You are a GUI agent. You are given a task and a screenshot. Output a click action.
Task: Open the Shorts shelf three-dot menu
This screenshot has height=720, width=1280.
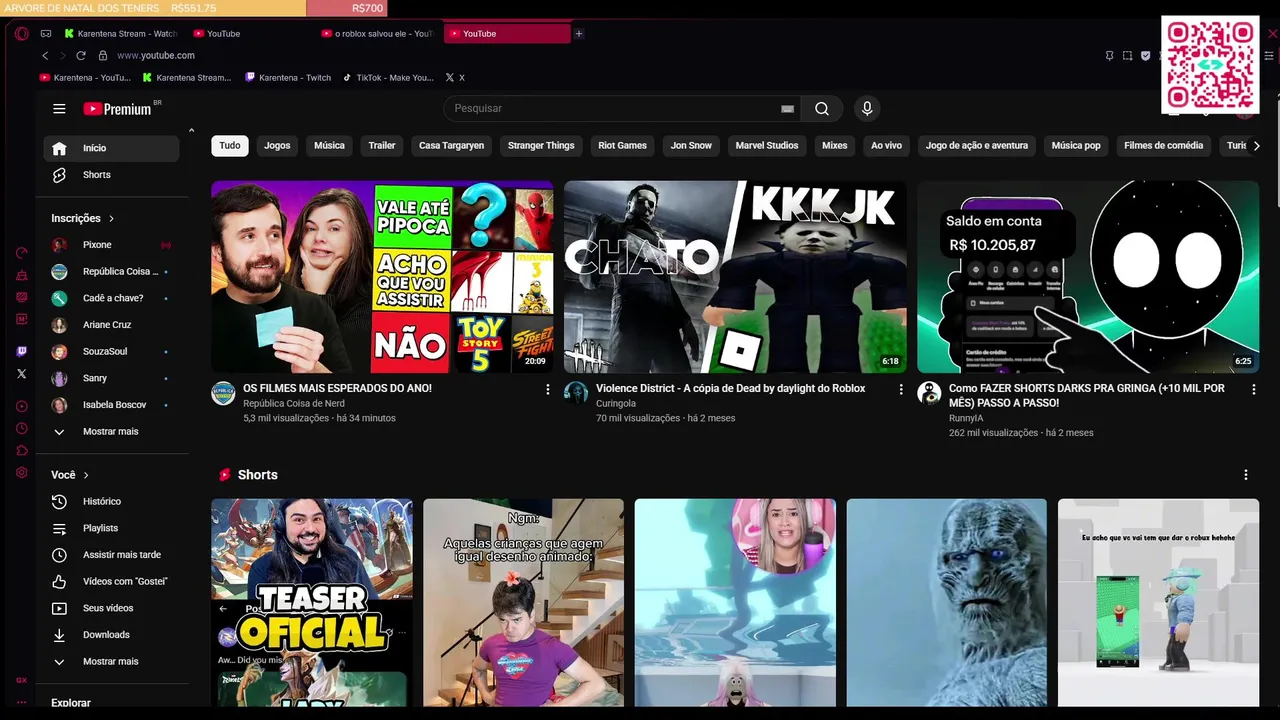[1245, 475]
